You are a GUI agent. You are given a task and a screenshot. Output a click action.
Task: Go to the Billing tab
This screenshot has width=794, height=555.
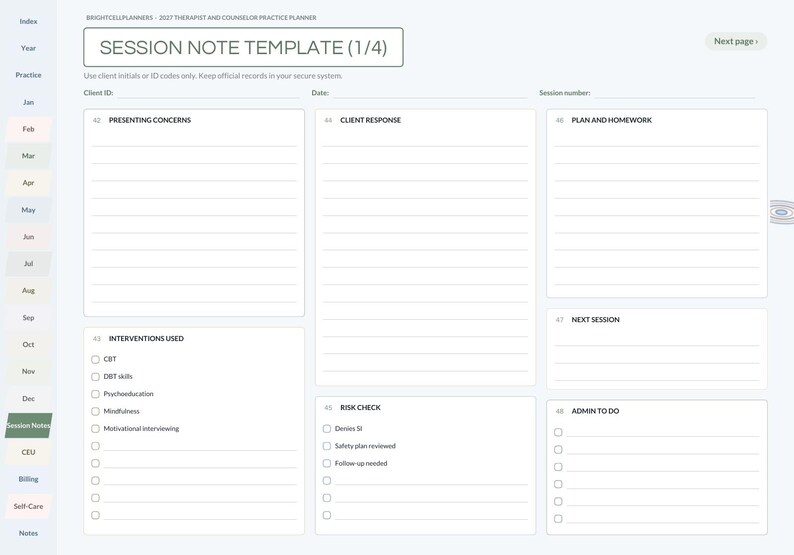[28, 479]
